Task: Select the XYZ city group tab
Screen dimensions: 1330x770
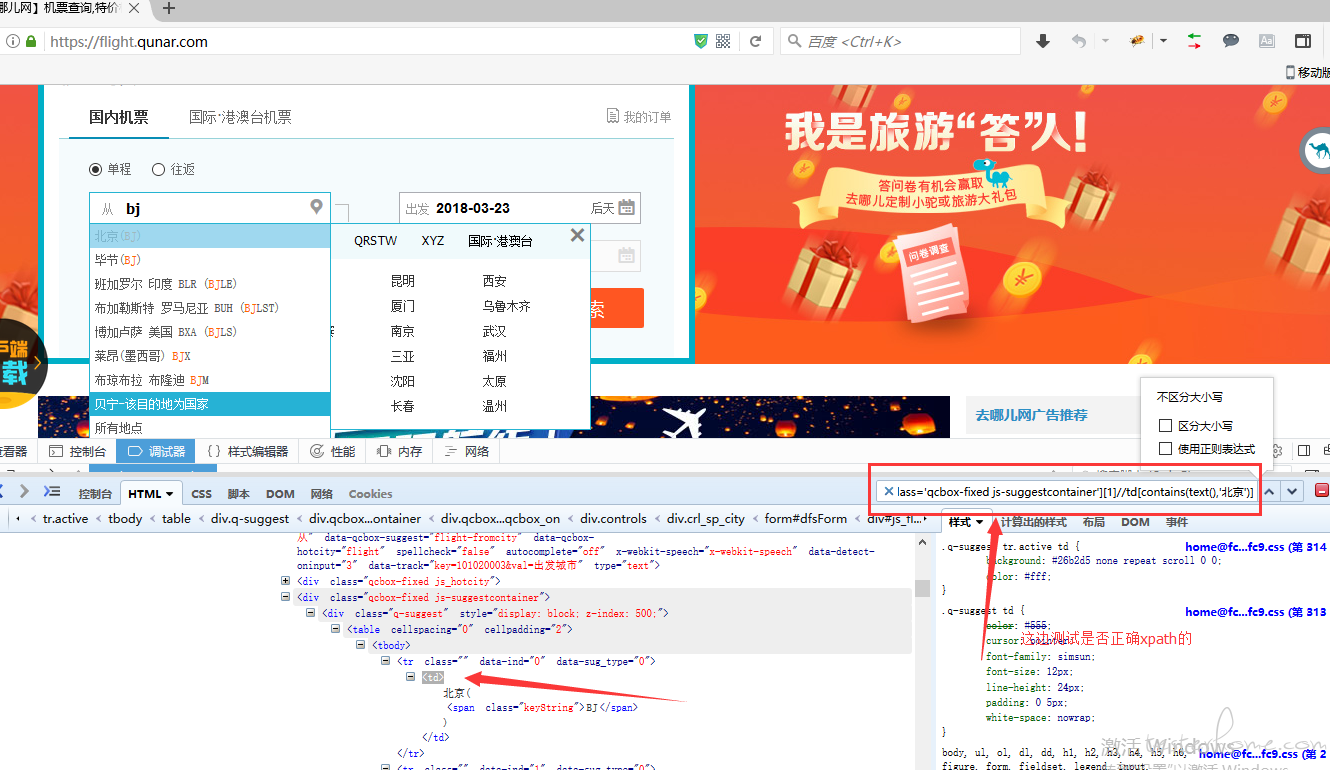Action: (x=432, y=241)
